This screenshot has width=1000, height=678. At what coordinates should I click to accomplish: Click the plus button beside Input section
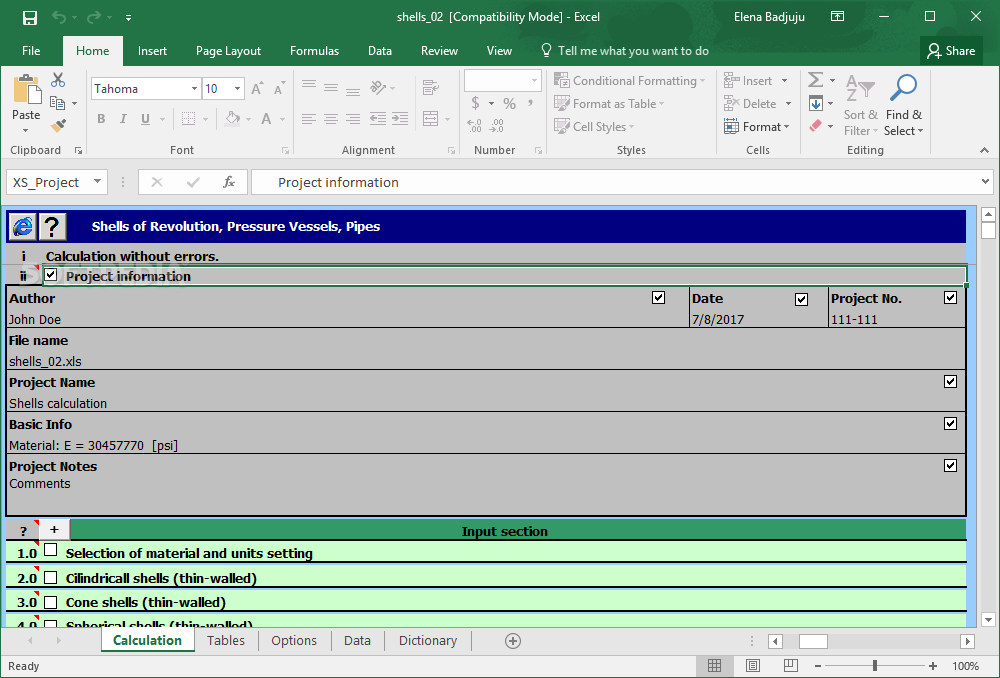(54, 529)
